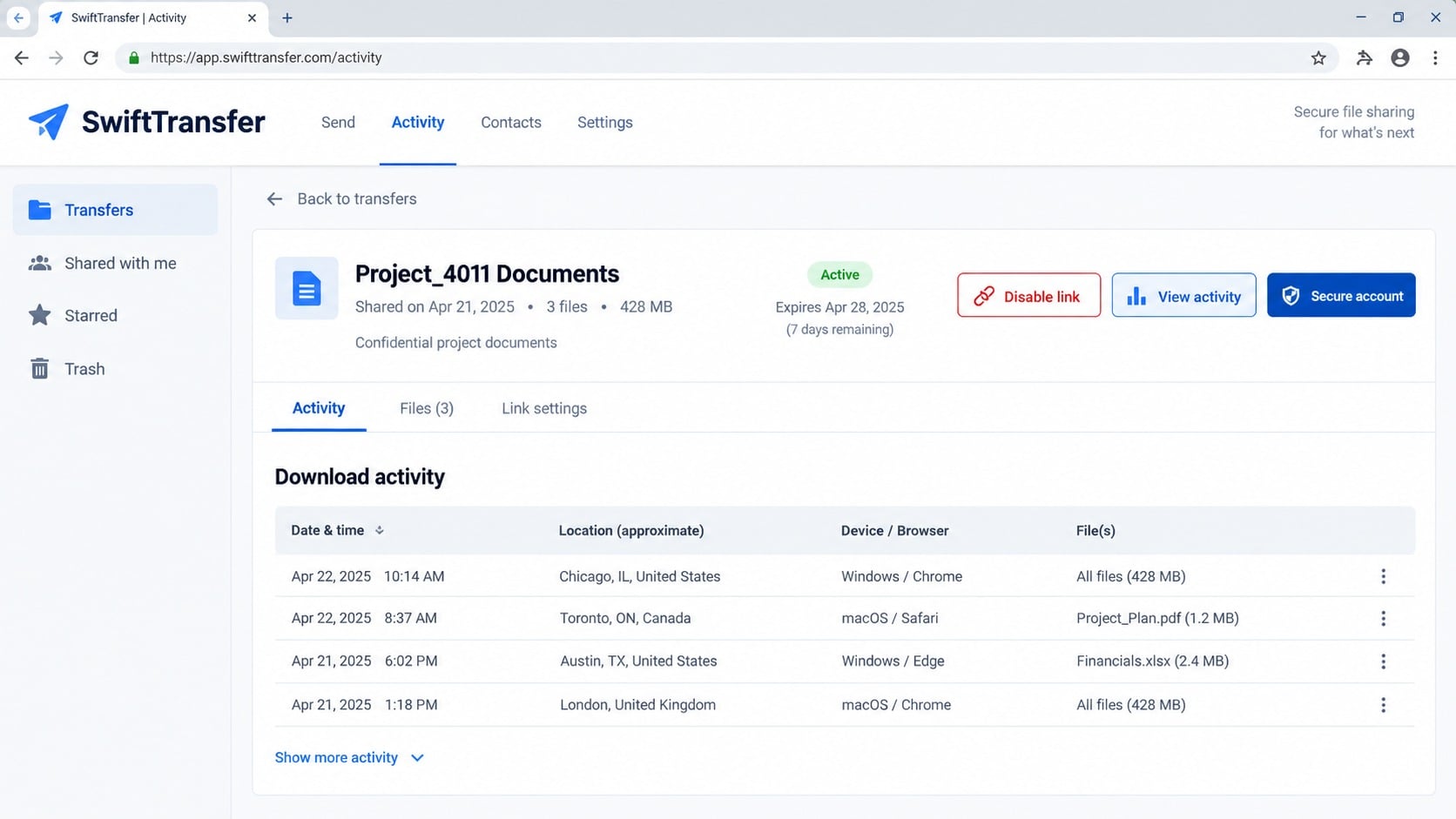Open Settings in top navigation
The height and width of the screenshot is (819, 1456).
click(605, 123)
